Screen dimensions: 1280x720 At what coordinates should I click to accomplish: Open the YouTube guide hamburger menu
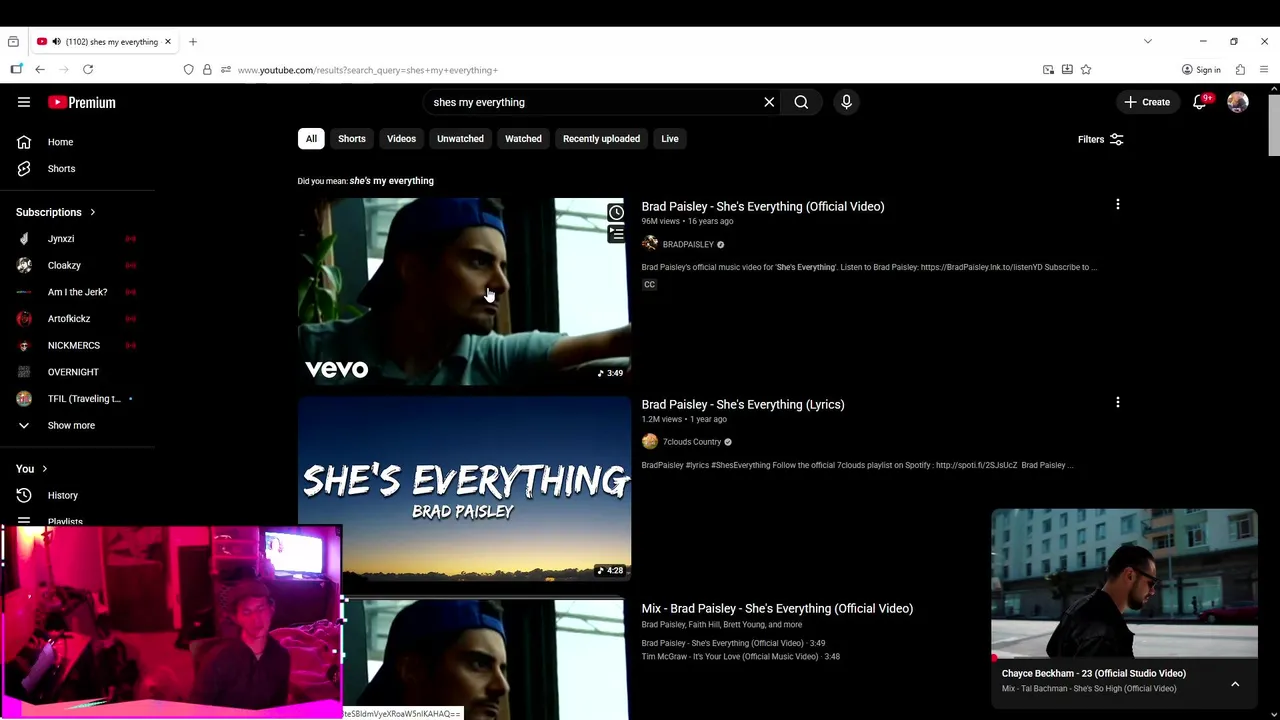click(24, 102)
